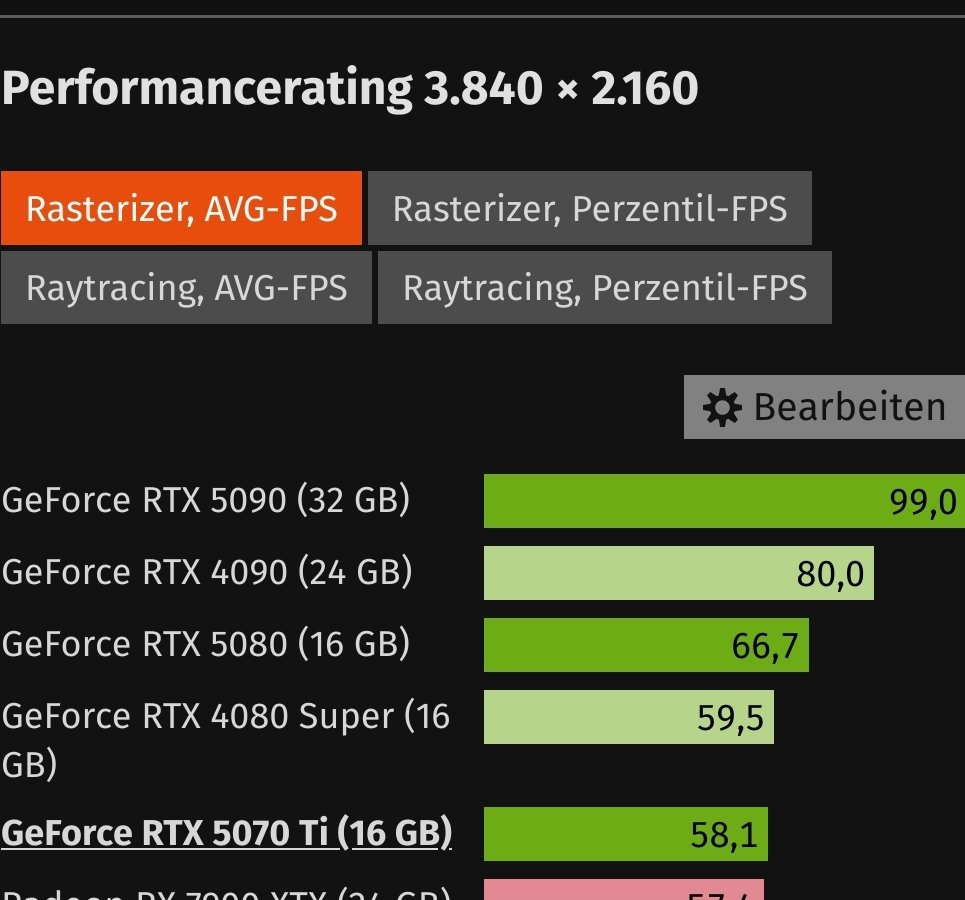Click the gear icon beside Bearbeiten
This screenshot has width=965, height=900.
click(x=721, y=408)
